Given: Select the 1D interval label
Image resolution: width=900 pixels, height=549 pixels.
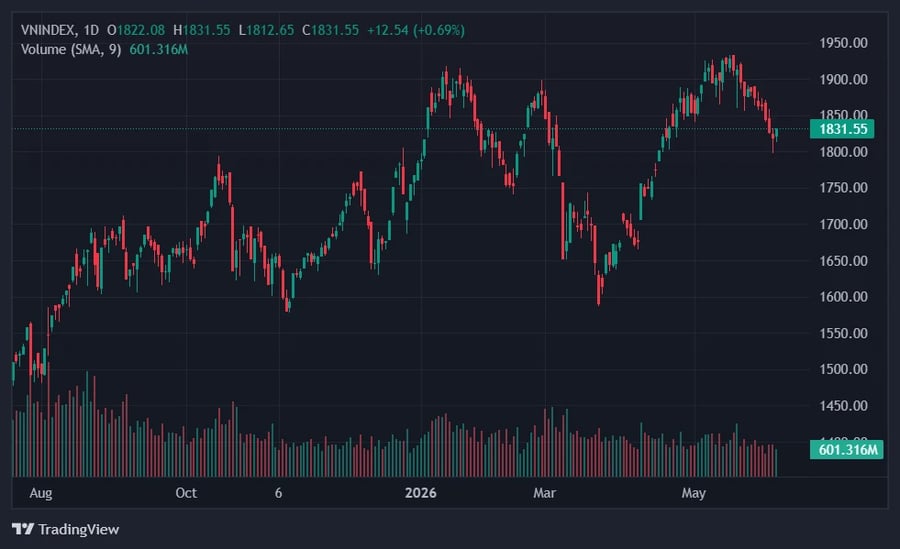Looking at the screenshot, I should (x=91, y=30).
